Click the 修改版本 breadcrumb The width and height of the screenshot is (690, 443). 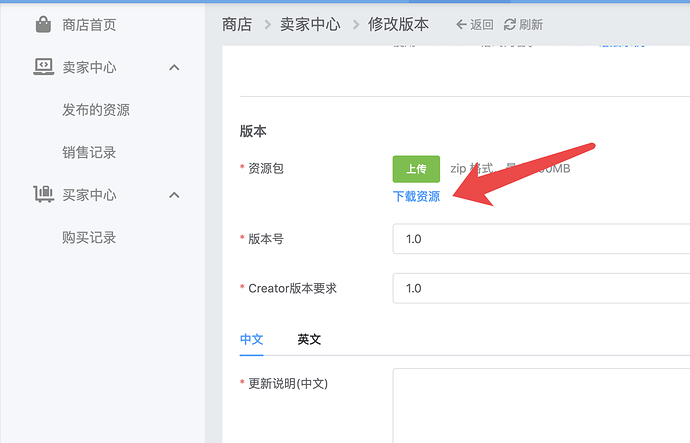398,24
